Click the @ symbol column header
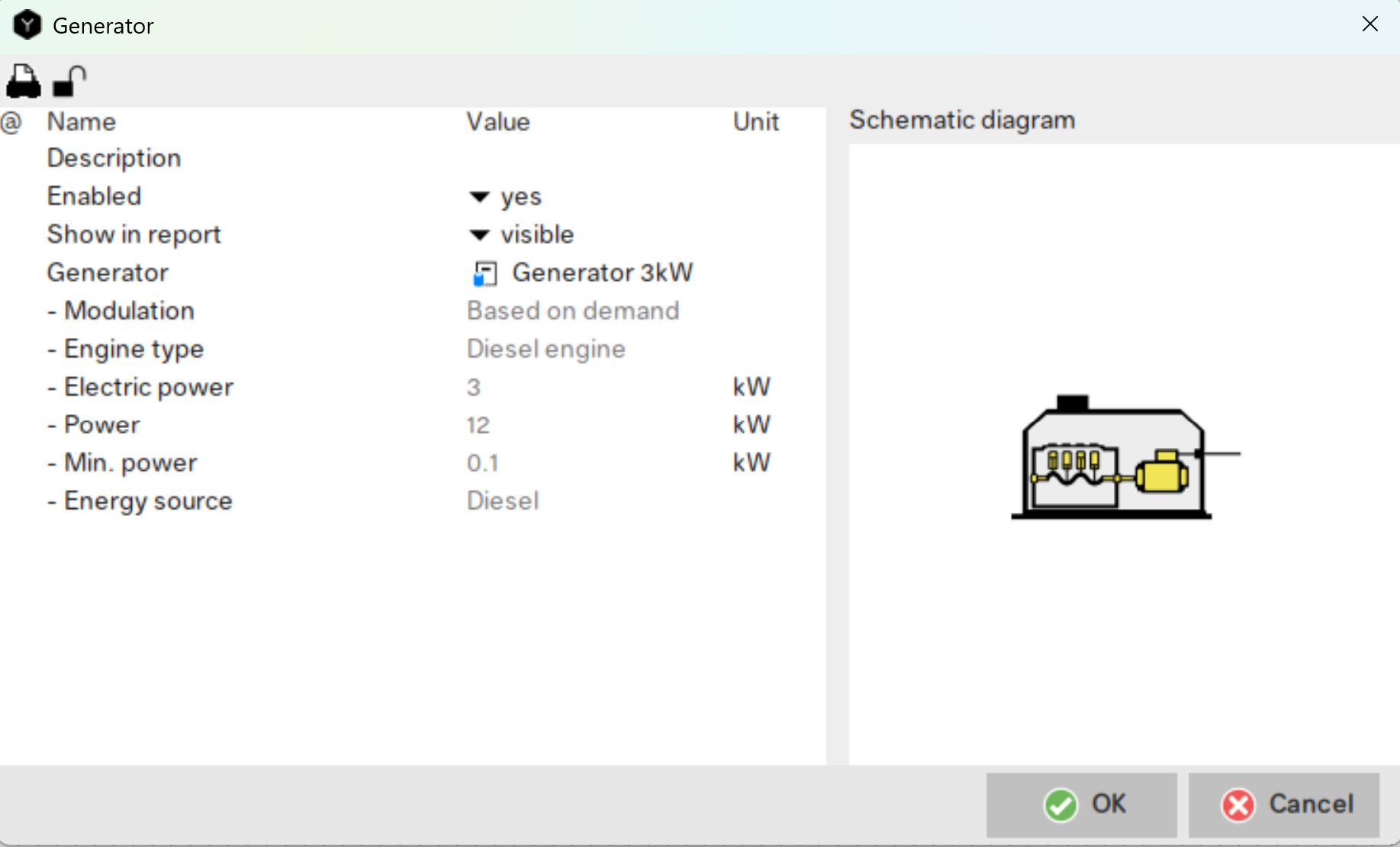 [11, 122]
